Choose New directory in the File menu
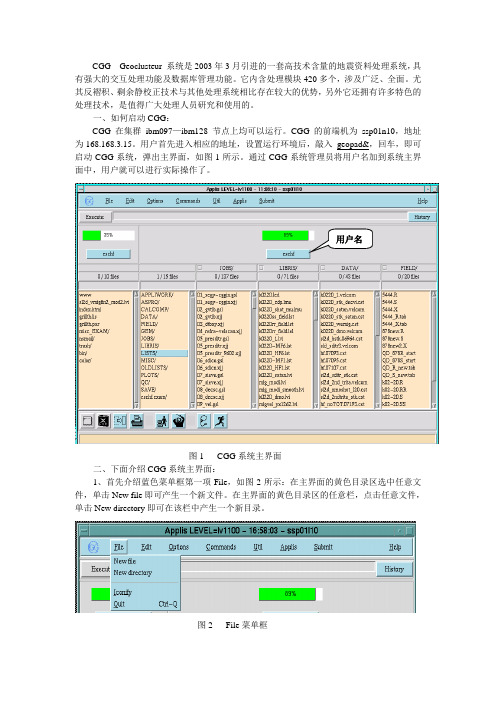Image resolution: width=496 pixels, height=702 pixels. coord(133,573)
